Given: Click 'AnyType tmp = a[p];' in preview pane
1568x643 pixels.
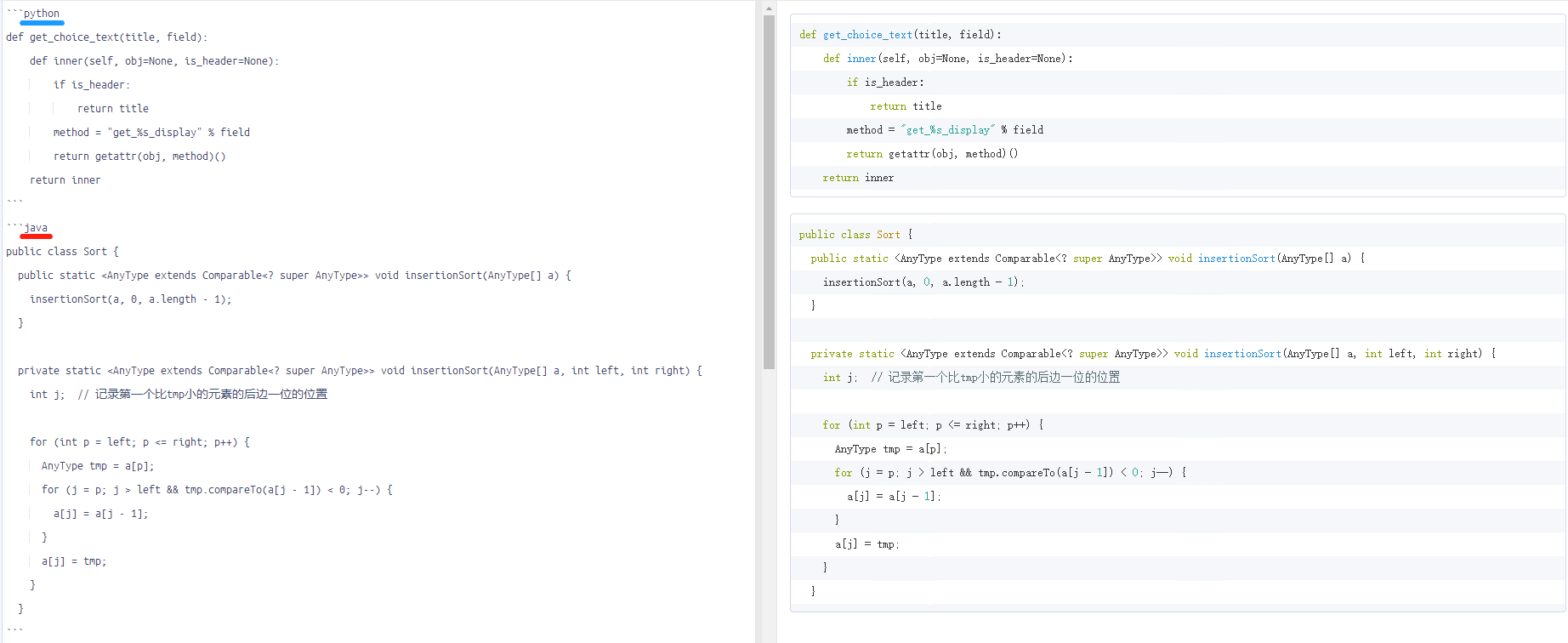Looking at the screenshot, I should point(890,449).
